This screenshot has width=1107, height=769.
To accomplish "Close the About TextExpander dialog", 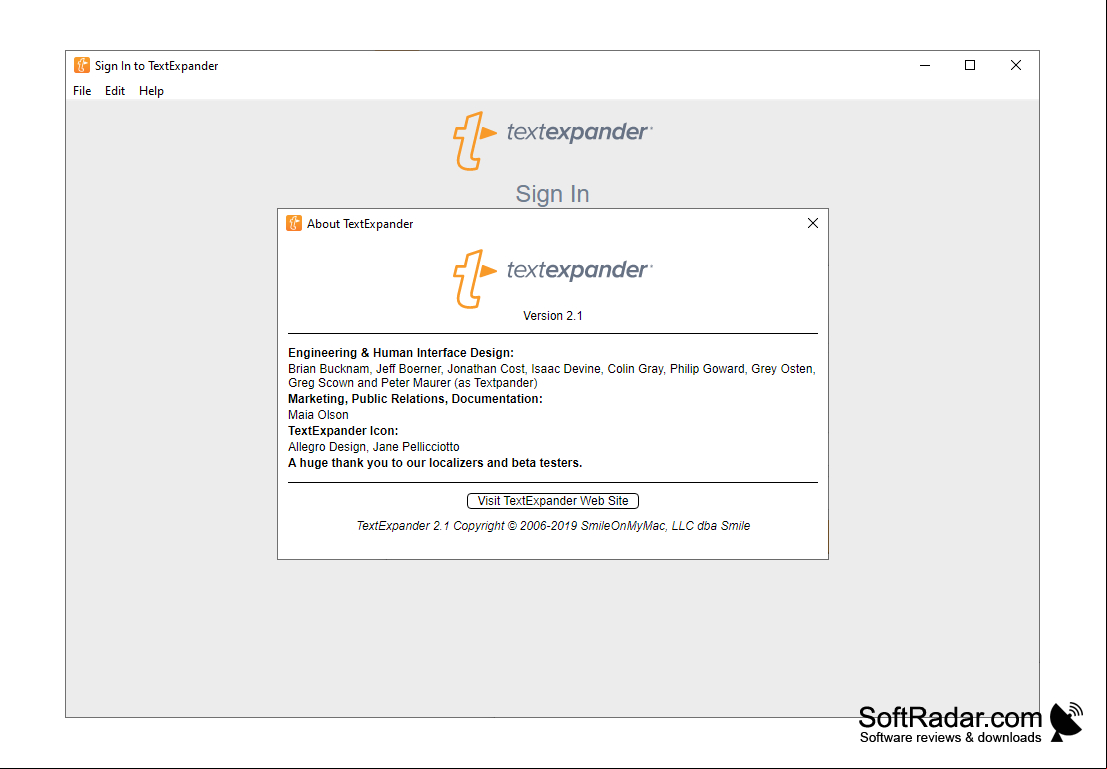I will (x=813, y=223).
